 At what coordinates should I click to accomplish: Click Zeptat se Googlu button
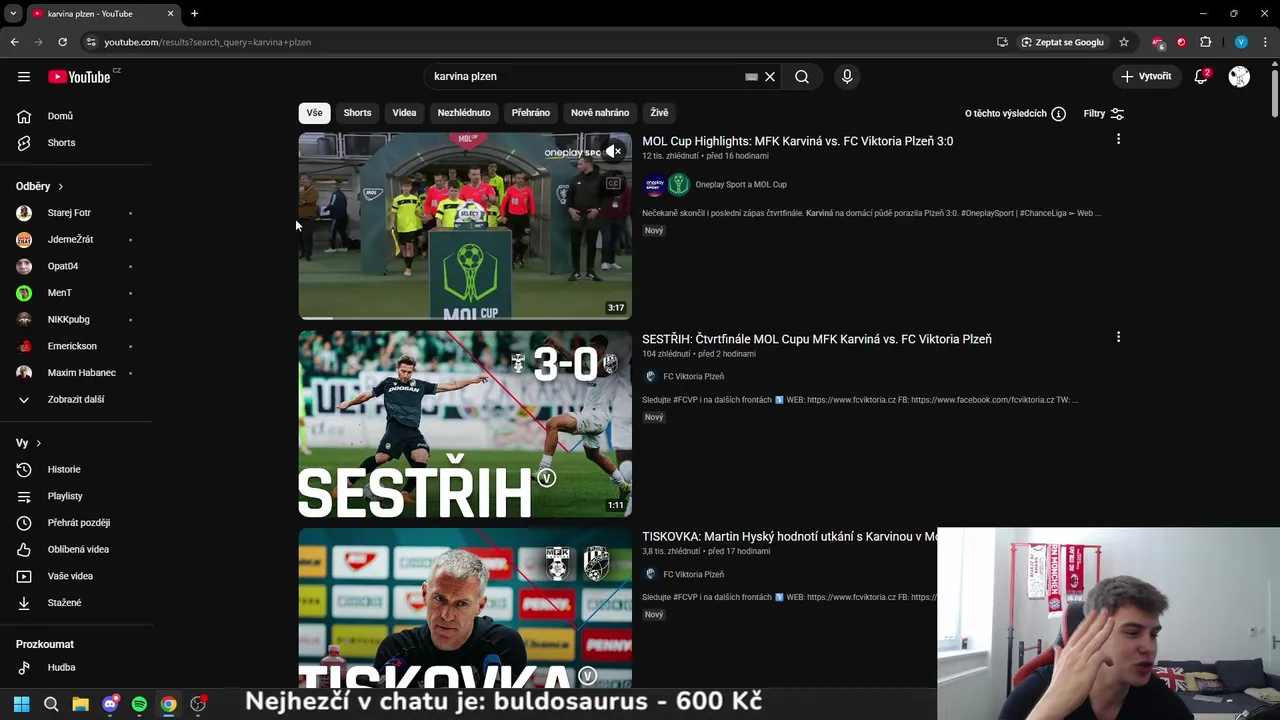point(1062,42)
